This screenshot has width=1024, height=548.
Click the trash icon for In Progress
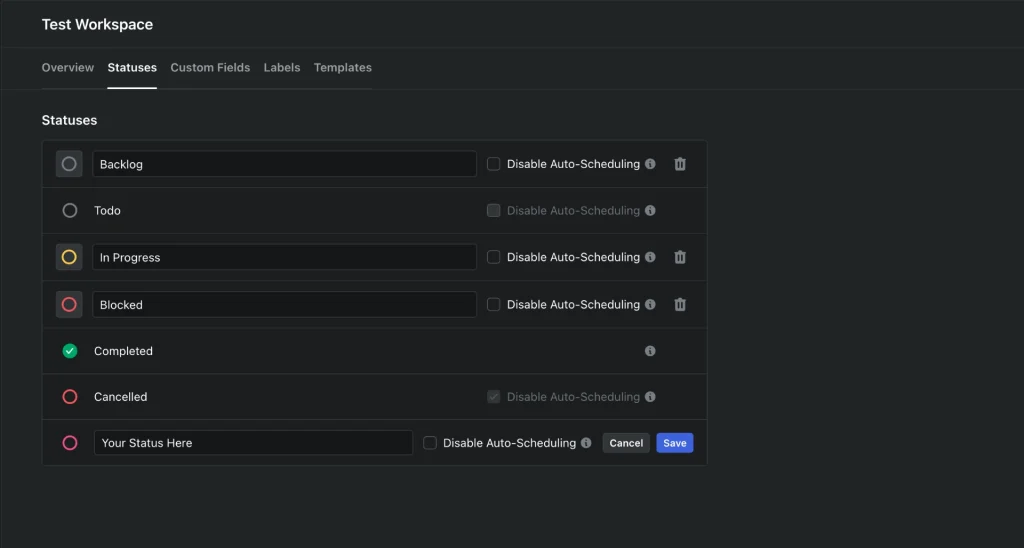point(680,257)
